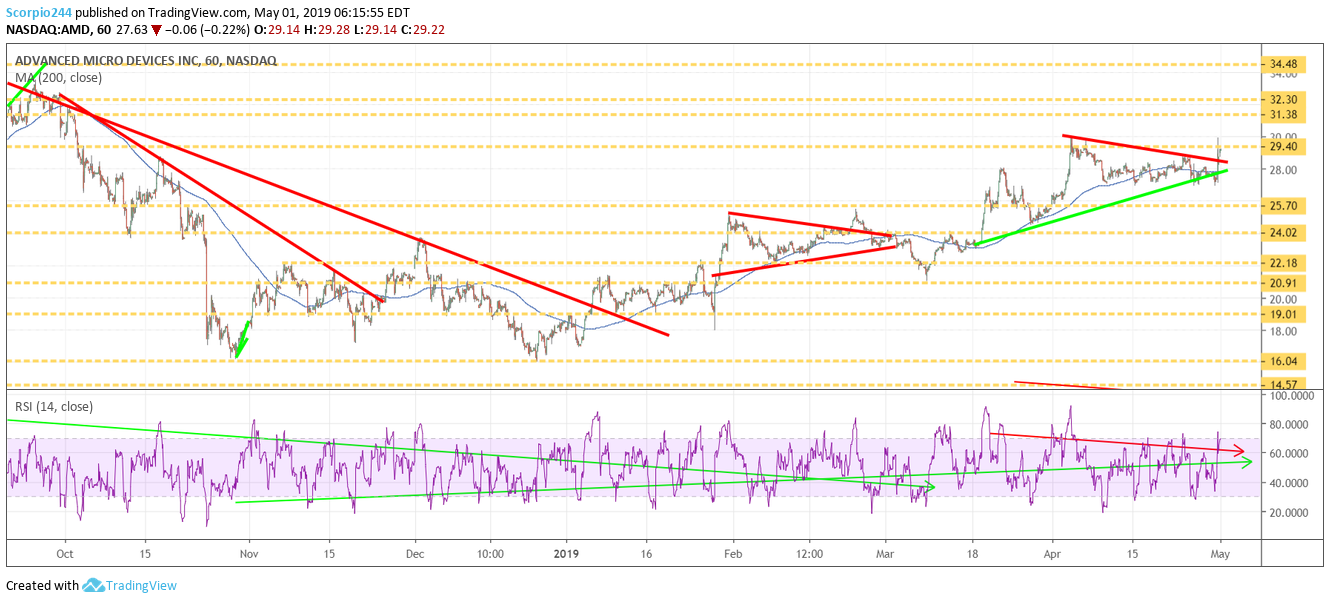Click the "40.0000" RSI axis label
Viewport: 1330px width, 603px height.
point(1288,483)
